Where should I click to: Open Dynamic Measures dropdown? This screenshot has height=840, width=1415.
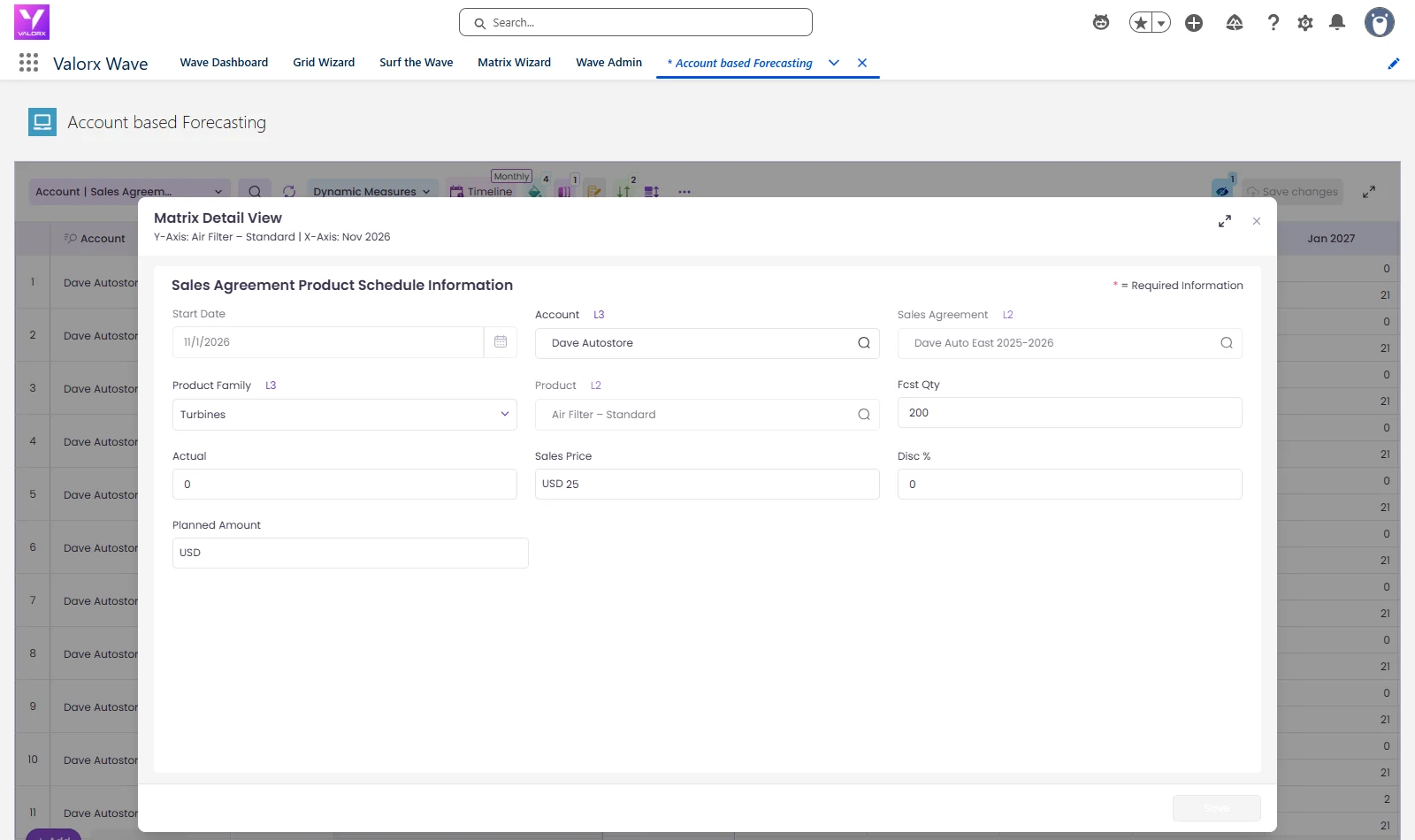coord(371,192)
